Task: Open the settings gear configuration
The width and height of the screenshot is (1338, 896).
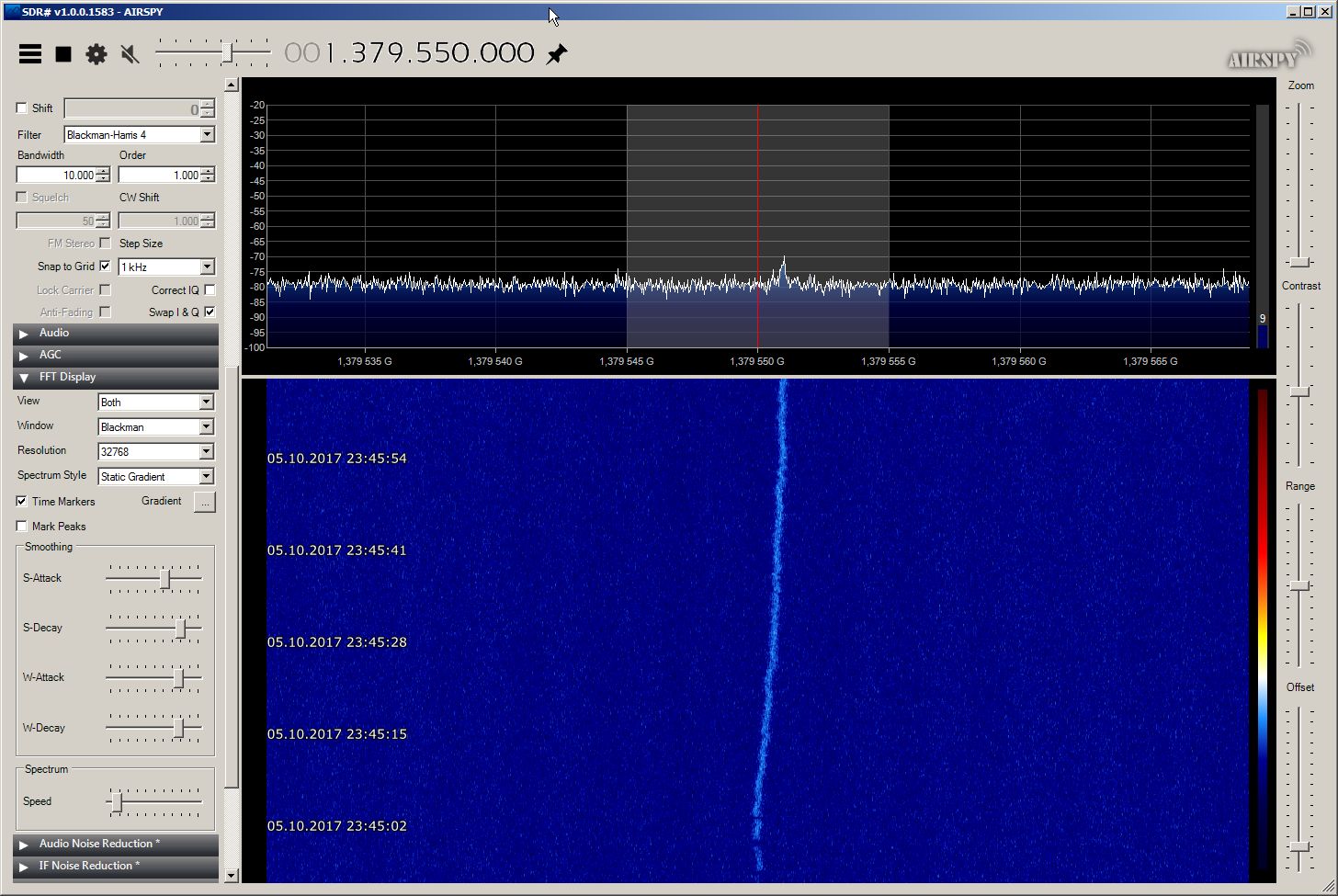Action: [96, 54]
